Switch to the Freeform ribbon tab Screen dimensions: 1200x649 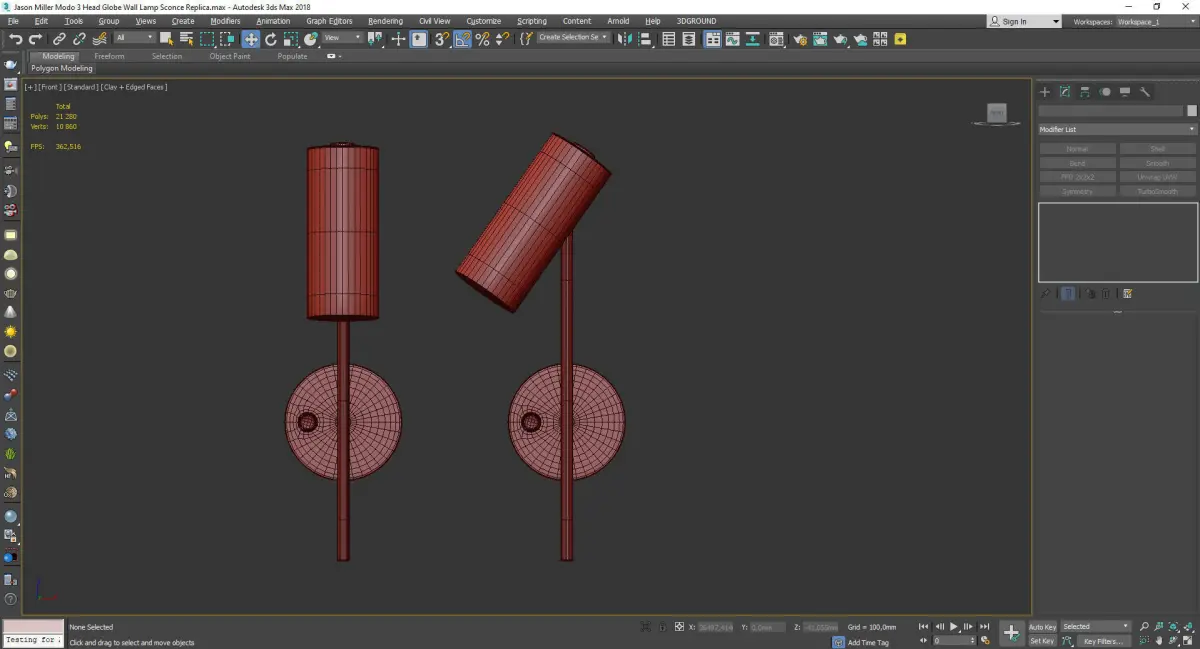pos(109,56)
